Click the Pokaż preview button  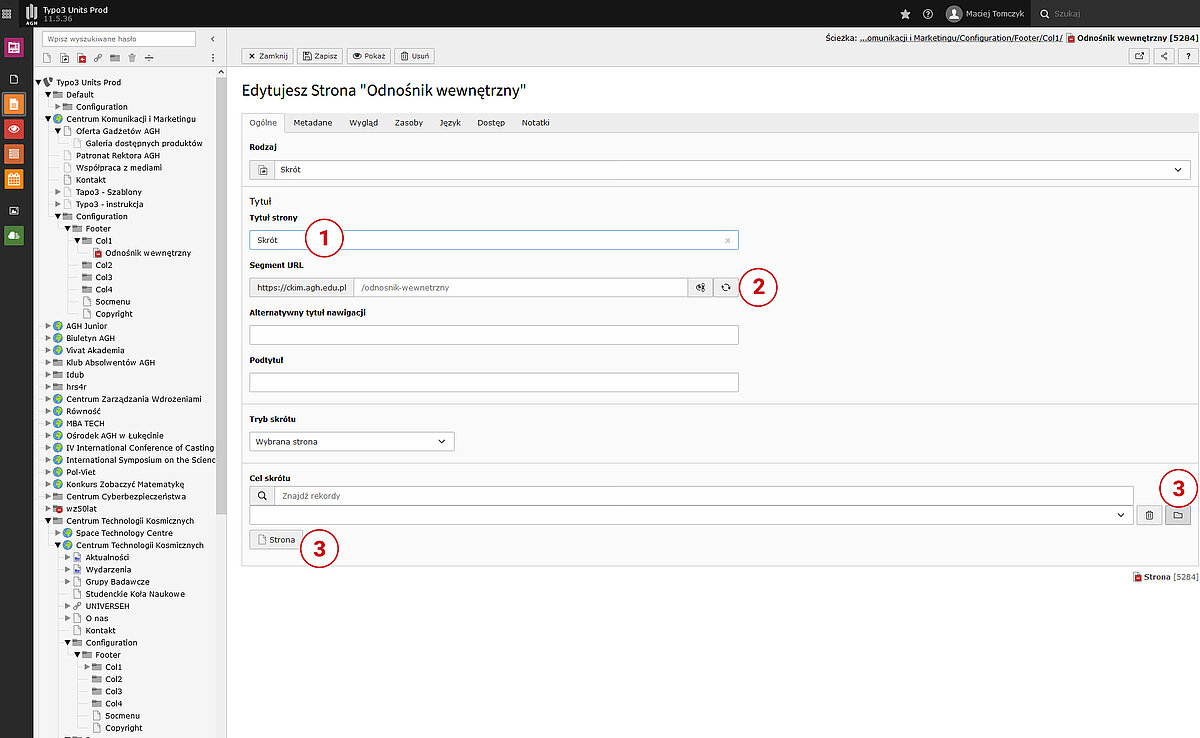368,56
